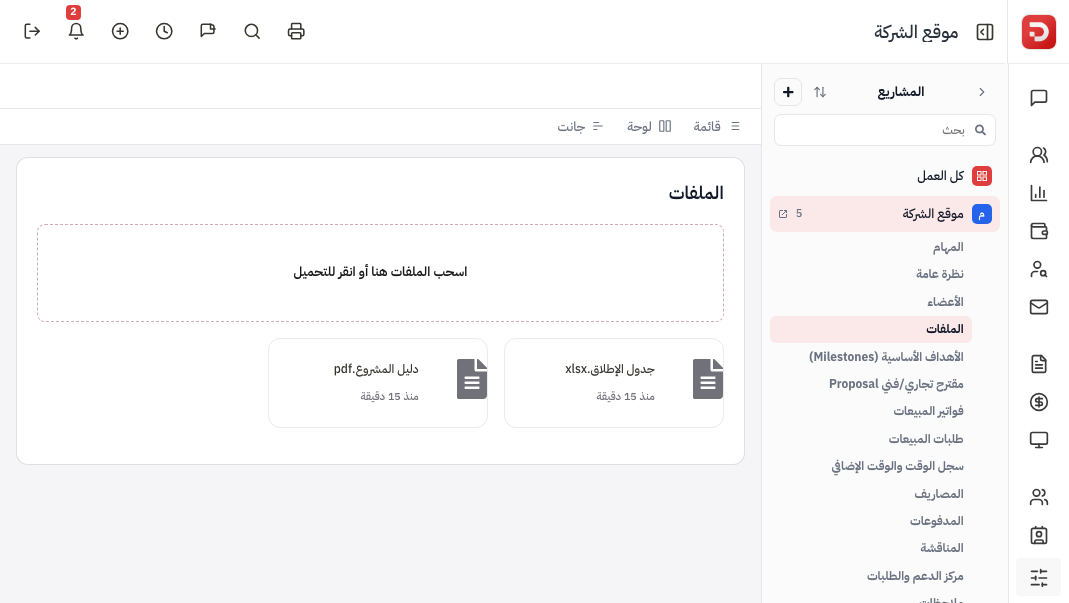
Task: Open الملفات section in sidebar
Action: pyautogui.click(x=871, y=329)
